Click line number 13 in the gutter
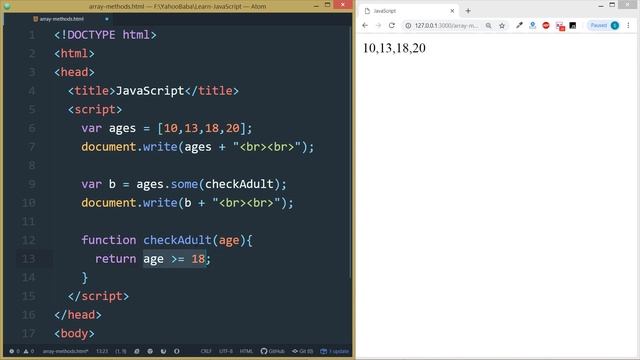 pos(28,259)
